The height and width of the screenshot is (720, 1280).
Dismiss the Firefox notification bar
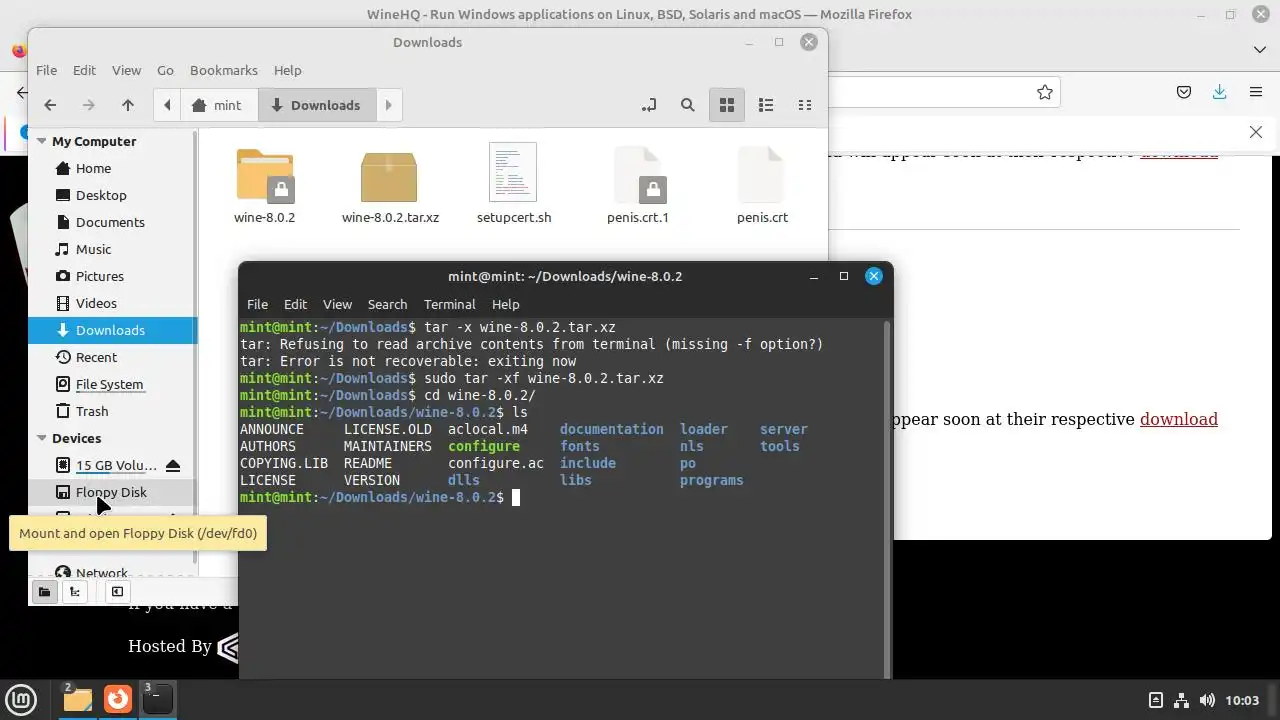tap(1256, 132)
